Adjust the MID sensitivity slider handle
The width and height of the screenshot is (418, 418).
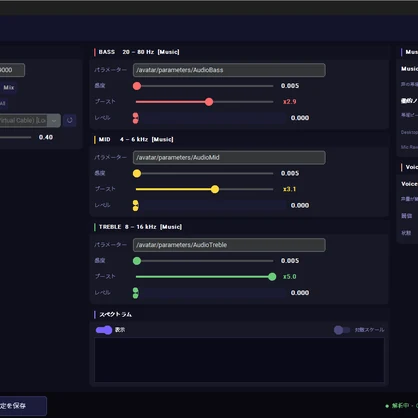point(137,173)
